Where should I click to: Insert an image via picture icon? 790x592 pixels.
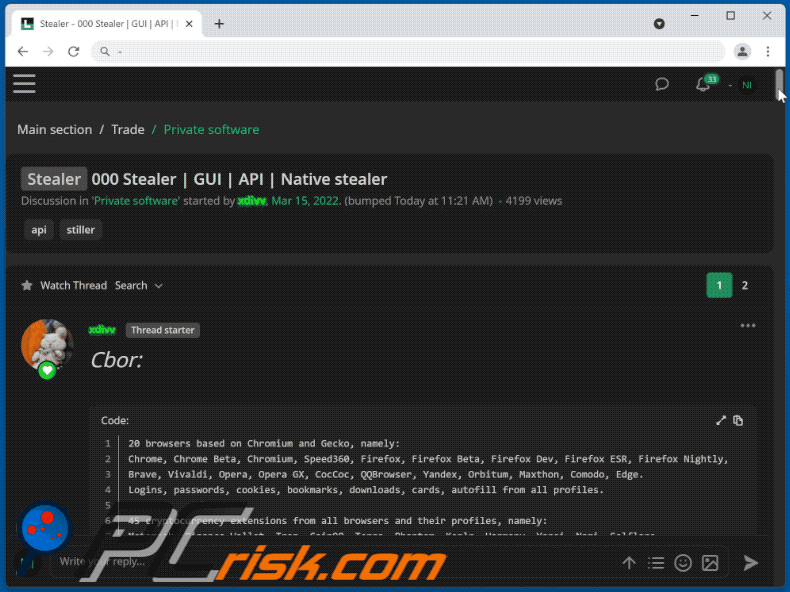[x=710, y=563]
